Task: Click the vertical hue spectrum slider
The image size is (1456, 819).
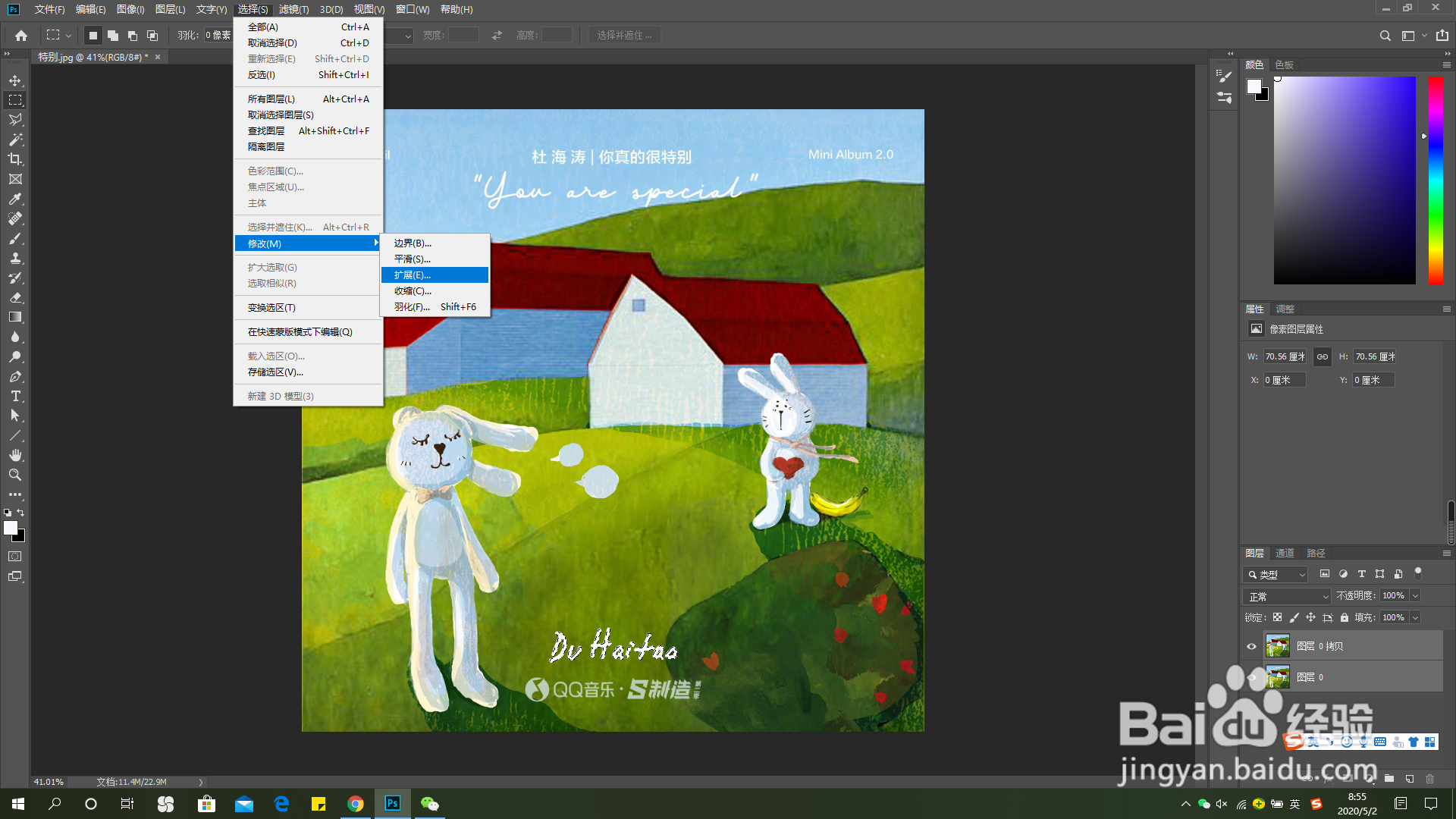Action: click(x=1436, y=180)
